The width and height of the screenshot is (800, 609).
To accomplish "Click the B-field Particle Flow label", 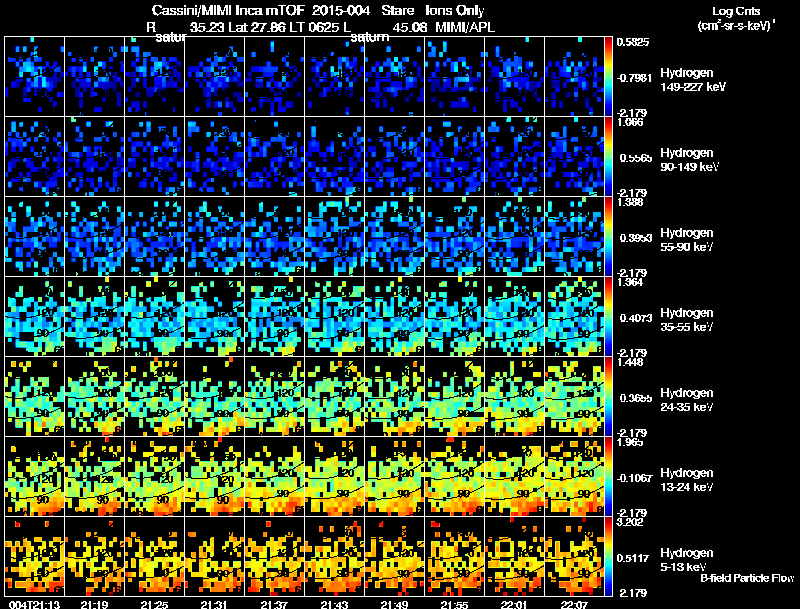I will 747,578.
